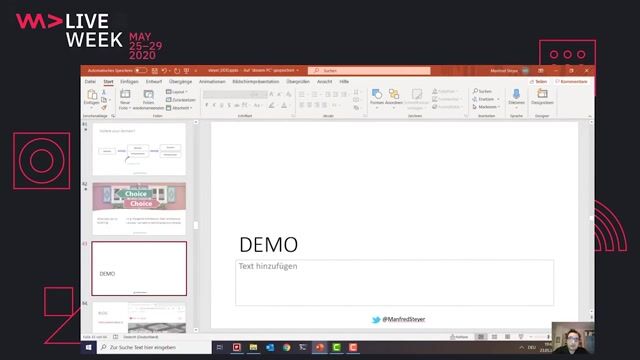Screen dimensions: 640x360
Task: Switch to the Animationen tab
Action: pyautogui.click(x=212, y=82)
